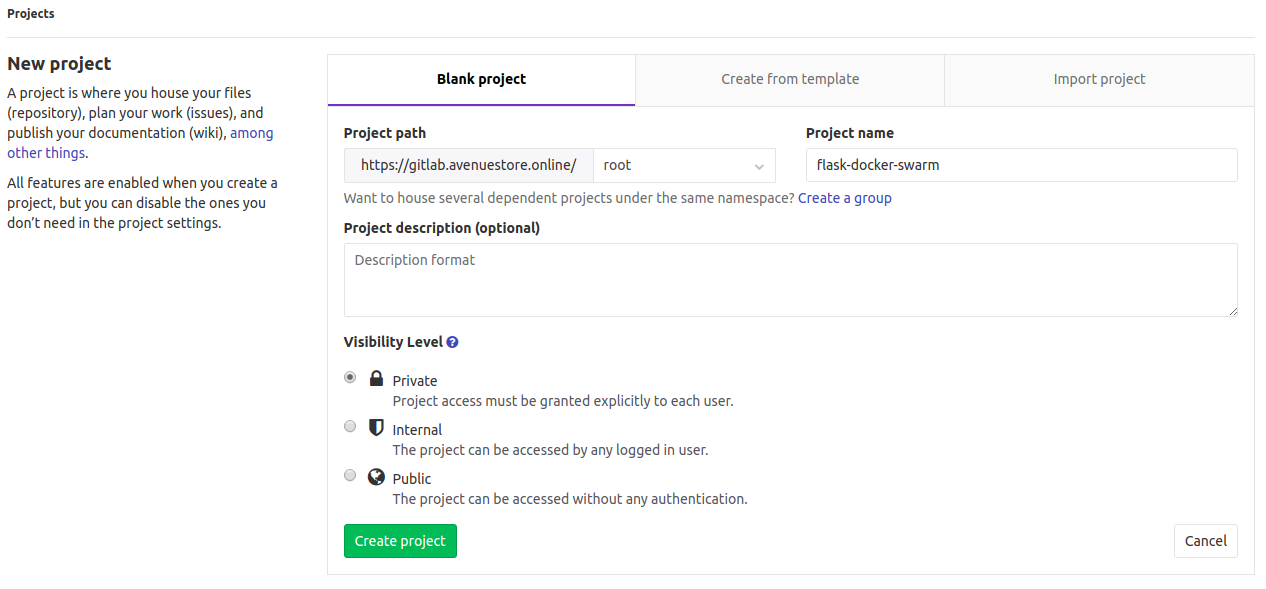Focus the Project description text area
Screen dimensions: 1266x589
[x=790, y=280]
